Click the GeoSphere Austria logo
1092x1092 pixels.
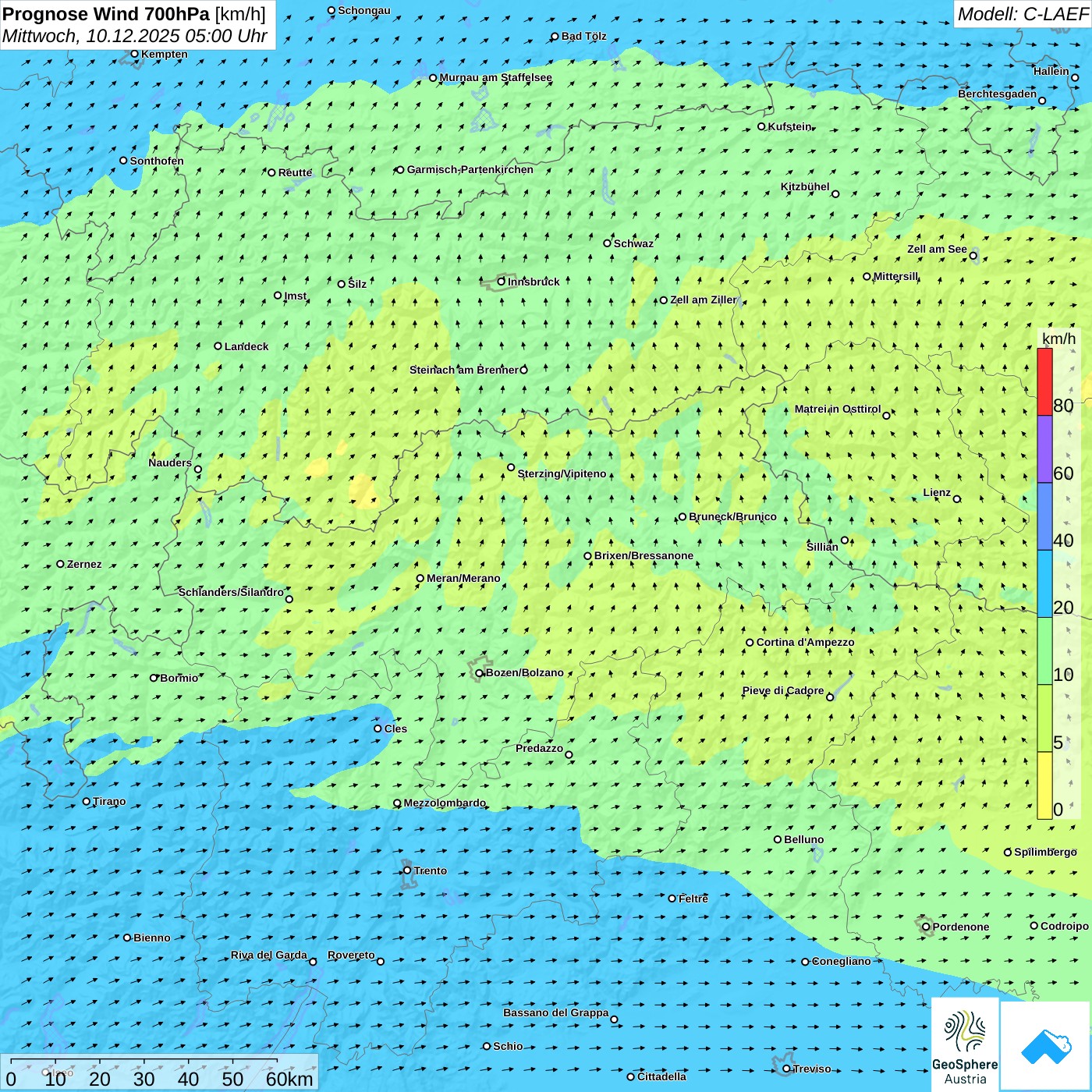[x=965, y=1045]
